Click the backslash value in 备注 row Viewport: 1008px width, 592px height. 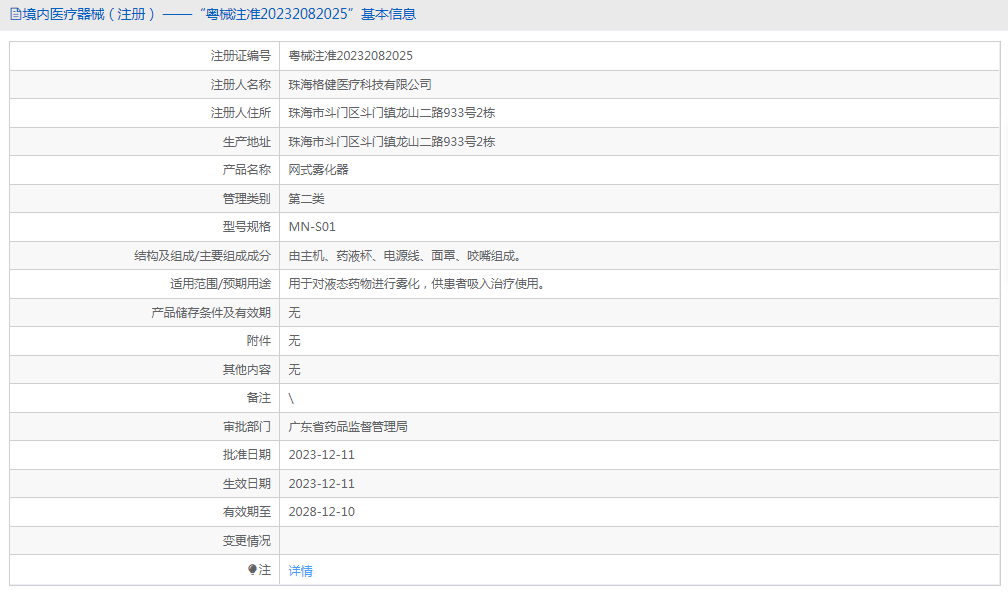coord(291,399)
